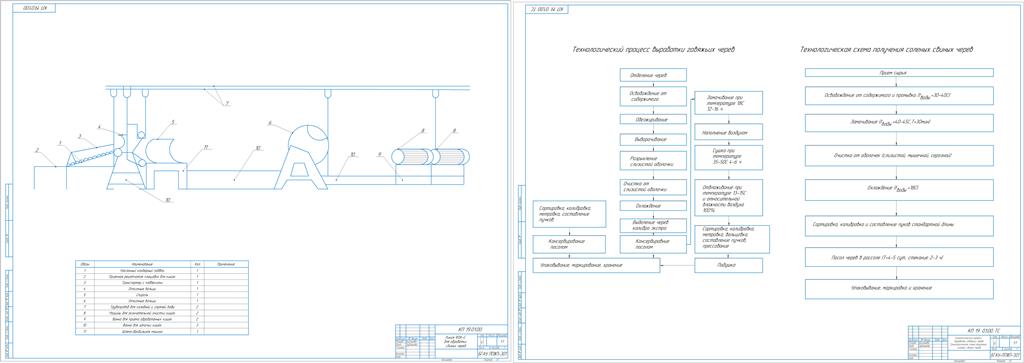Select the "Наполнение воздухом" box

pos(728,133)
